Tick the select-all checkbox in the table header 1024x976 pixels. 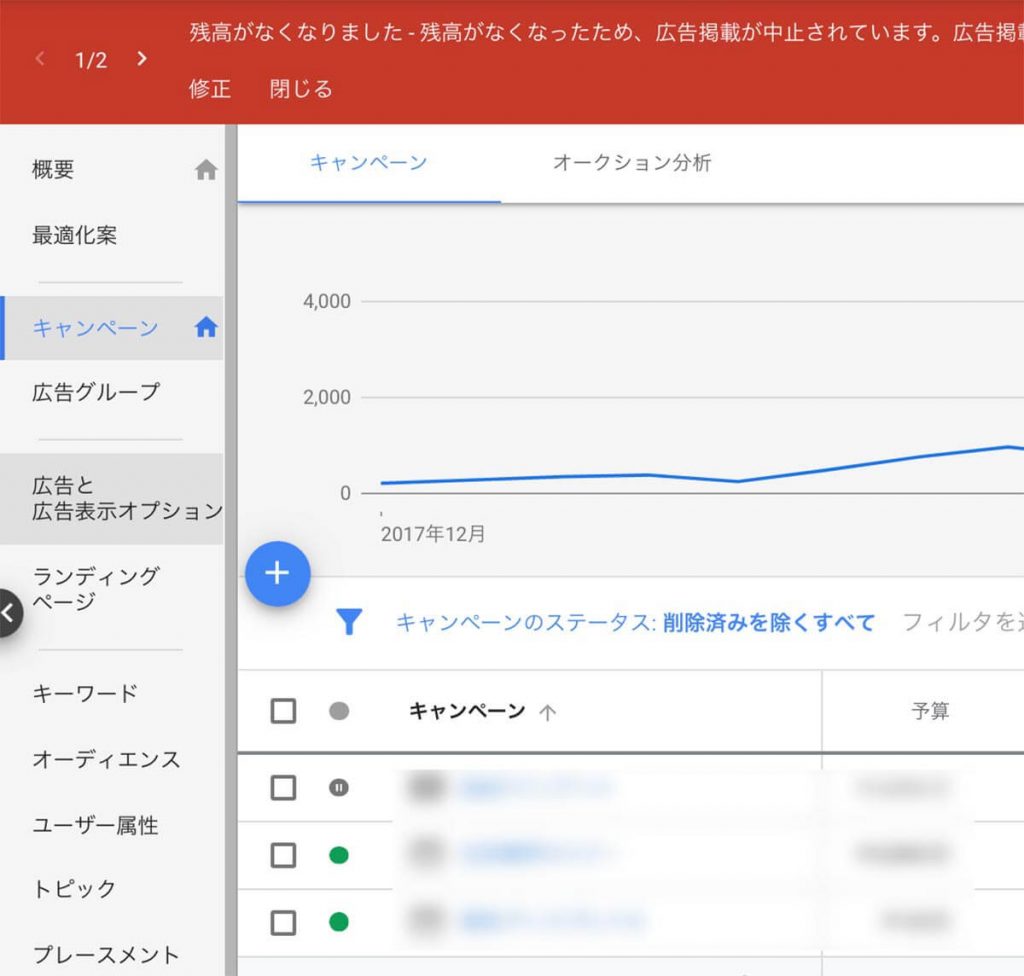tap(283, 711)
